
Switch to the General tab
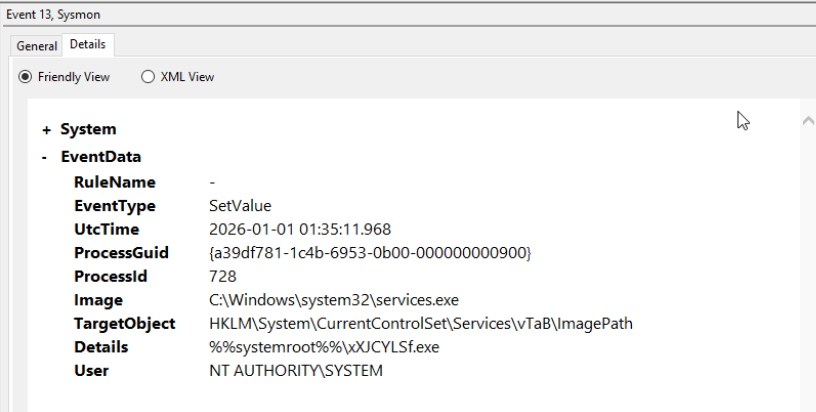(x=36, y=46)
